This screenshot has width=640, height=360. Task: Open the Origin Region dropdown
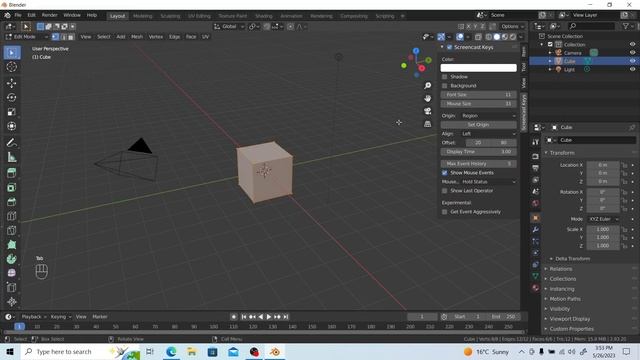click(488, 116)
